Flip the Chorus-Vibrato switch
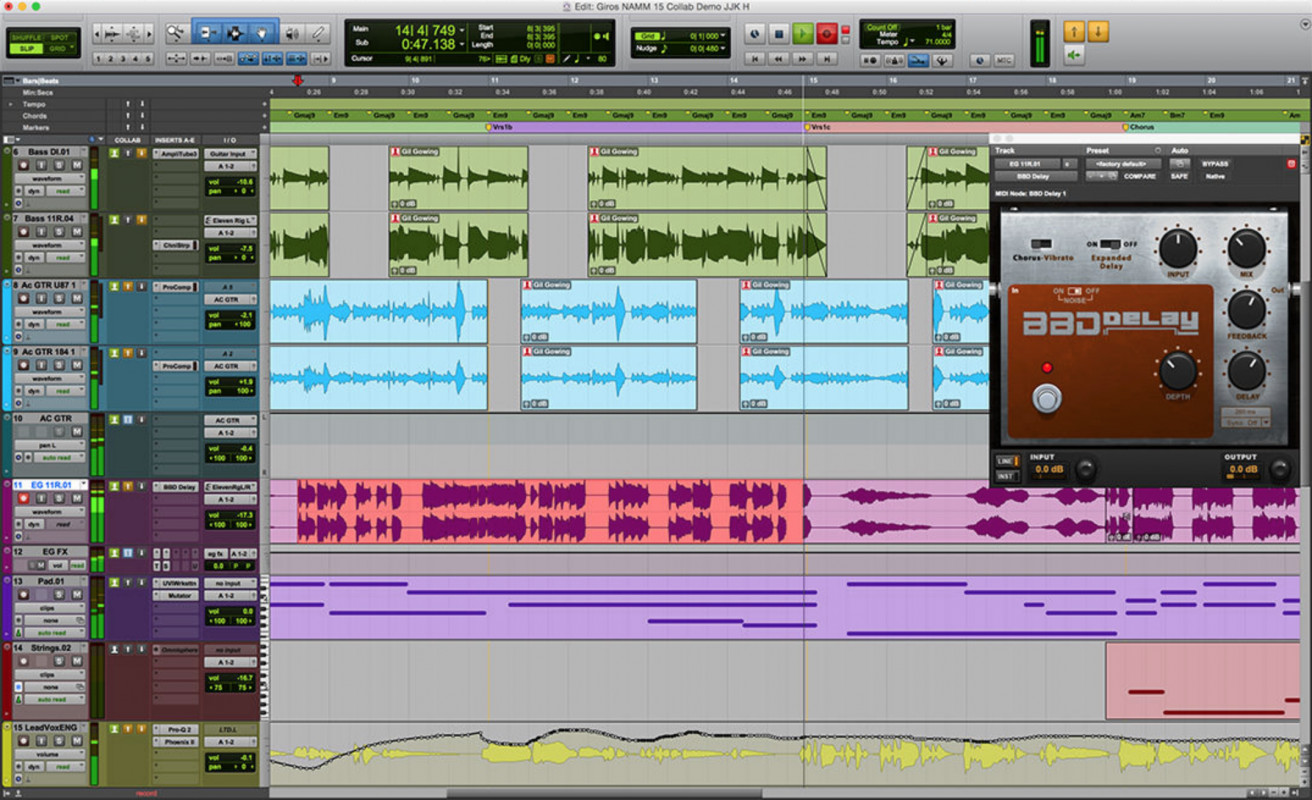The height and width of the screenshot is (800, 1312). coord(1042,243)
